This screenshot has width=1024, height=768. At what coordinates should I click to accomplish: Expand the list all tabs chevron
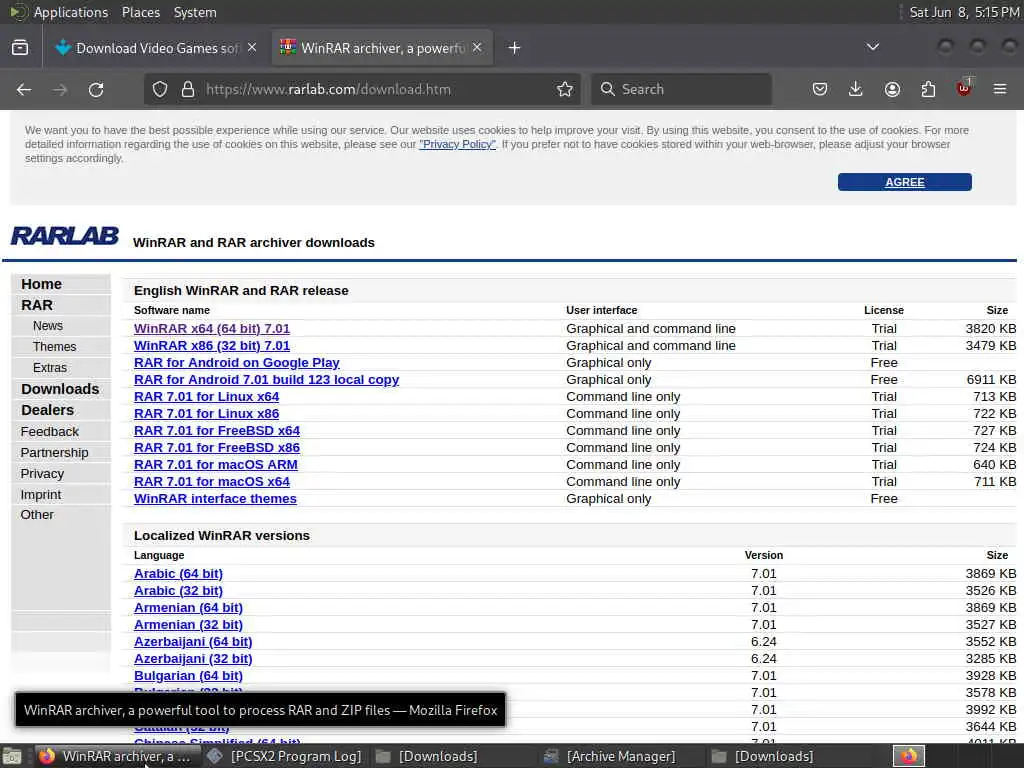(x=872, y=47)
